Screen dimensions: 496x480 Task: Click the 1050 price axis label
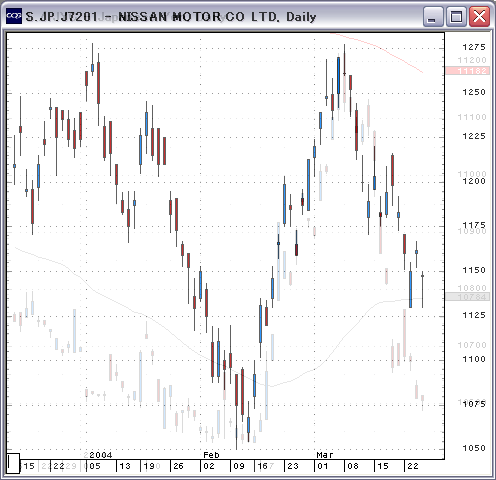click(474, 448)
